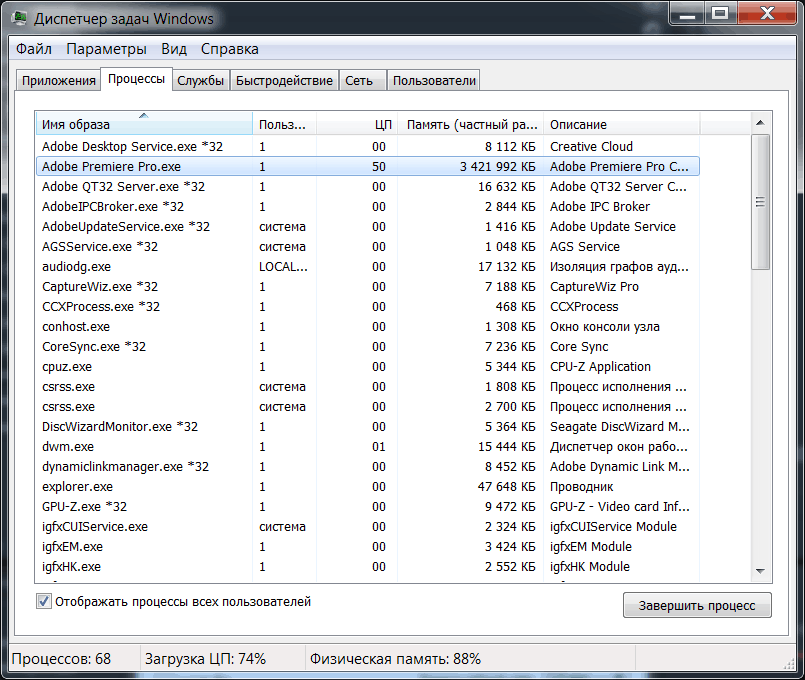The image size is (805, 680).
Task: Switch to the Пользователи tab
Action: (434, 81)
